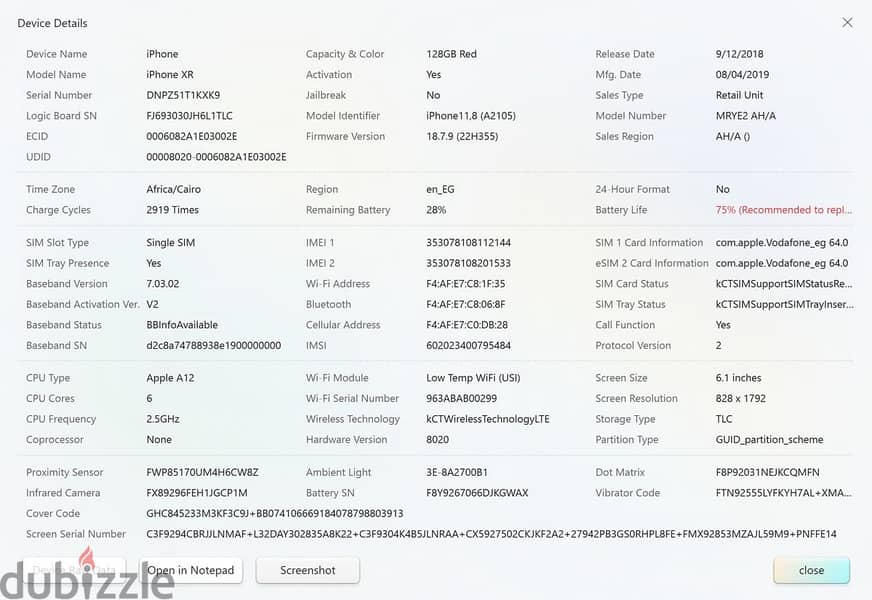Select battery SN F8Y9267066DJKGWAX
The width and height of the screenshot is (872, 600).
(477, 493)
